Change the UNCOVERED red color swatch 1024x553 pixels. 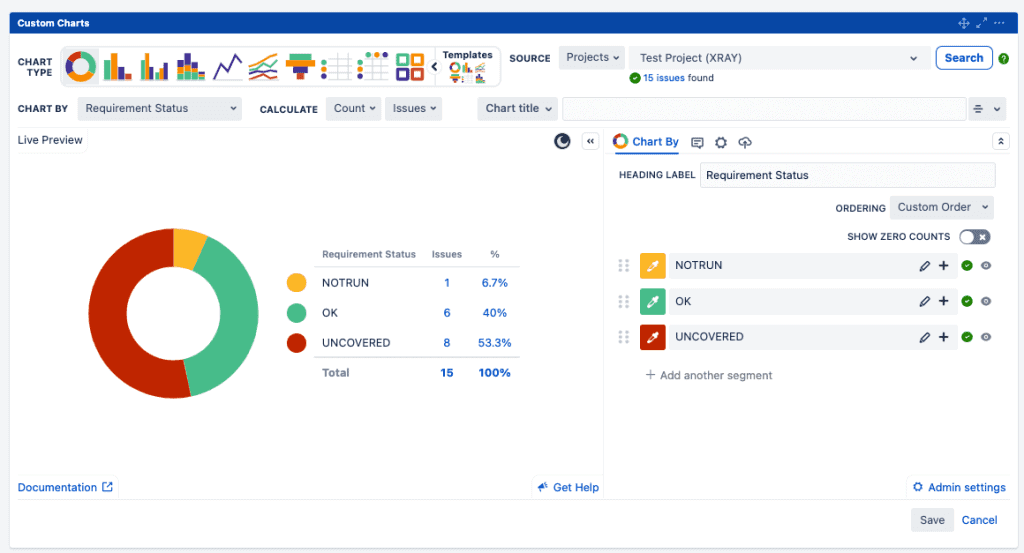(x=652, y=337)
